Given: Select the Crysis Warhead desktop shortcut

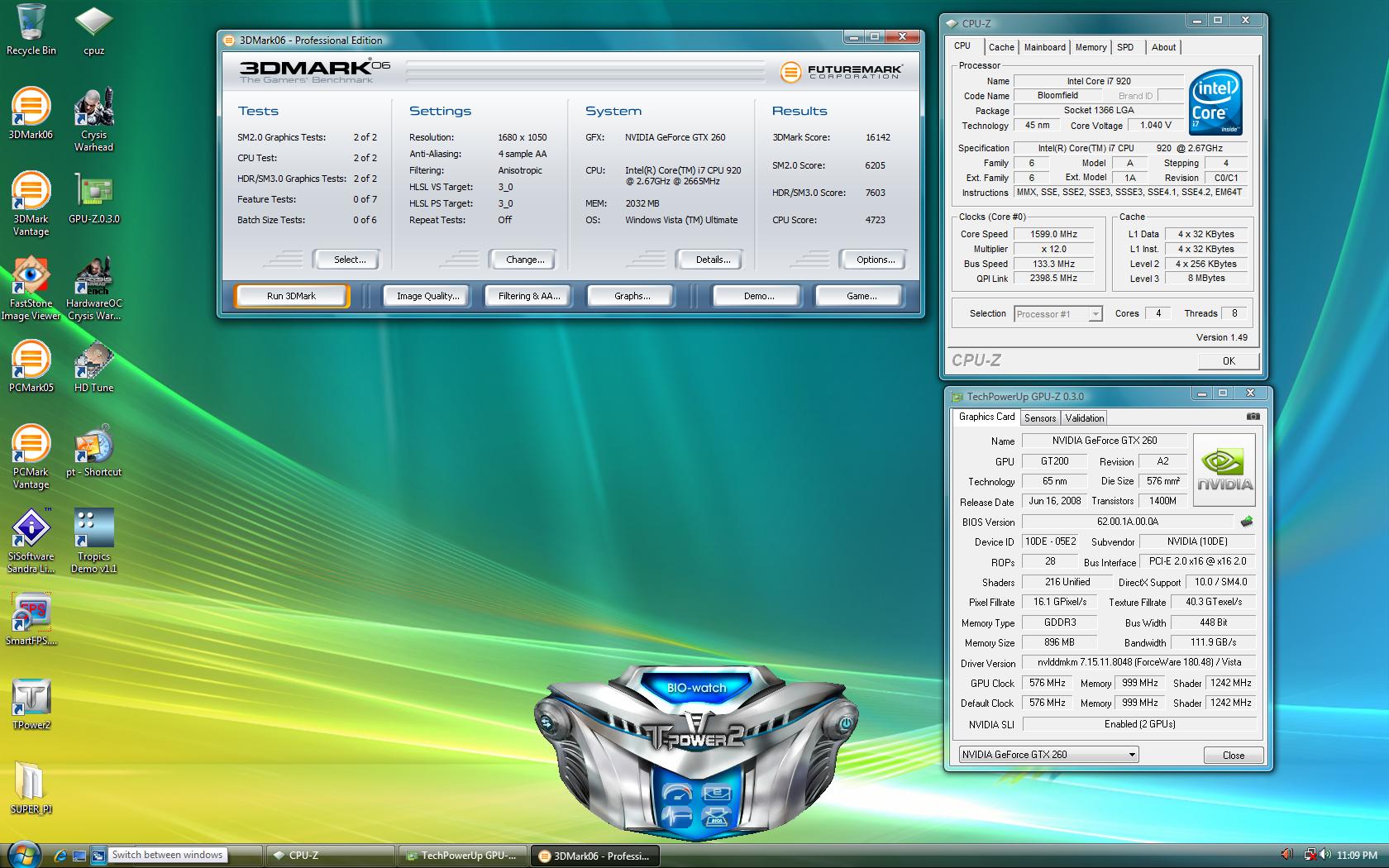Looking at the screenshot, I should click(93, 120).
